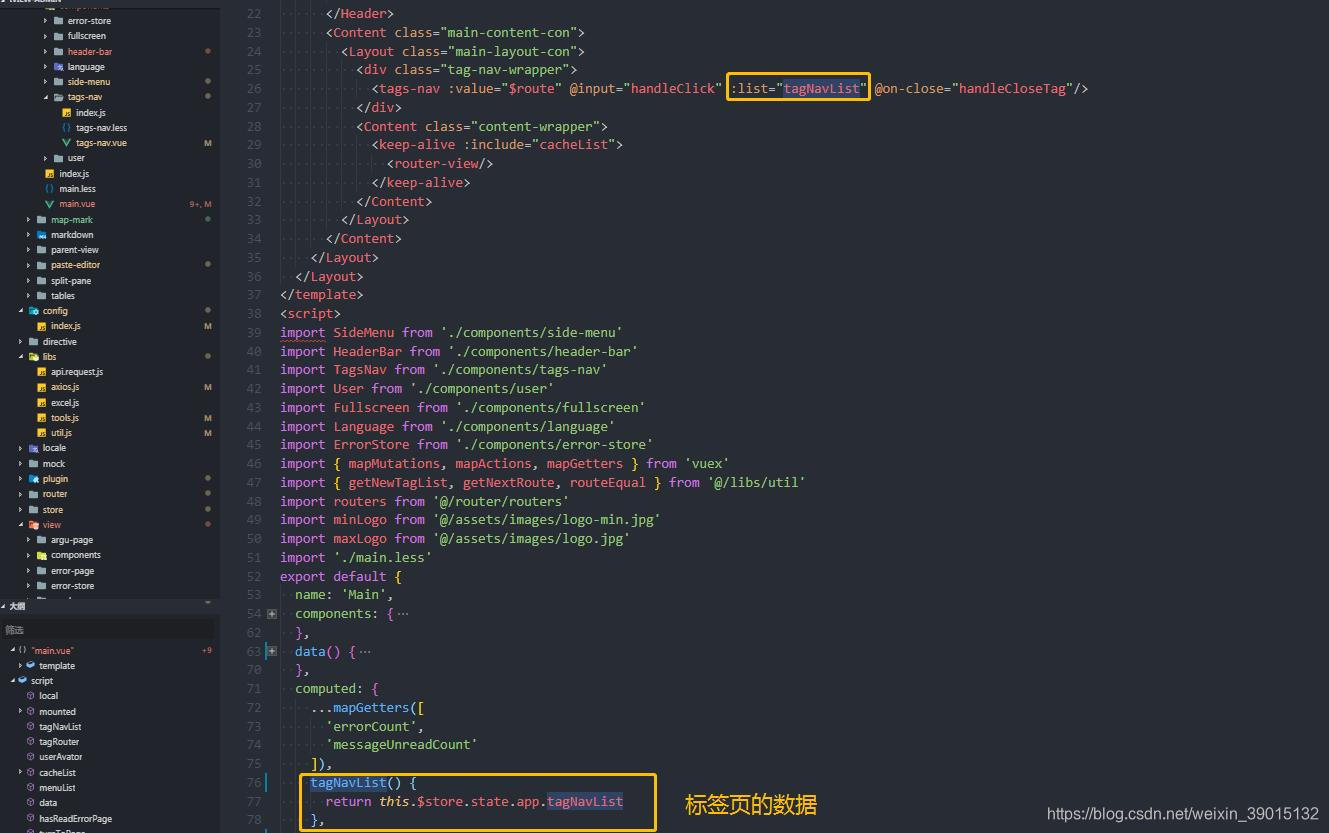The width and height of the screenshot is (1329, 833).
Task: Click the Vue icon of tags-nav.vue
Action: tap(66, 143)
